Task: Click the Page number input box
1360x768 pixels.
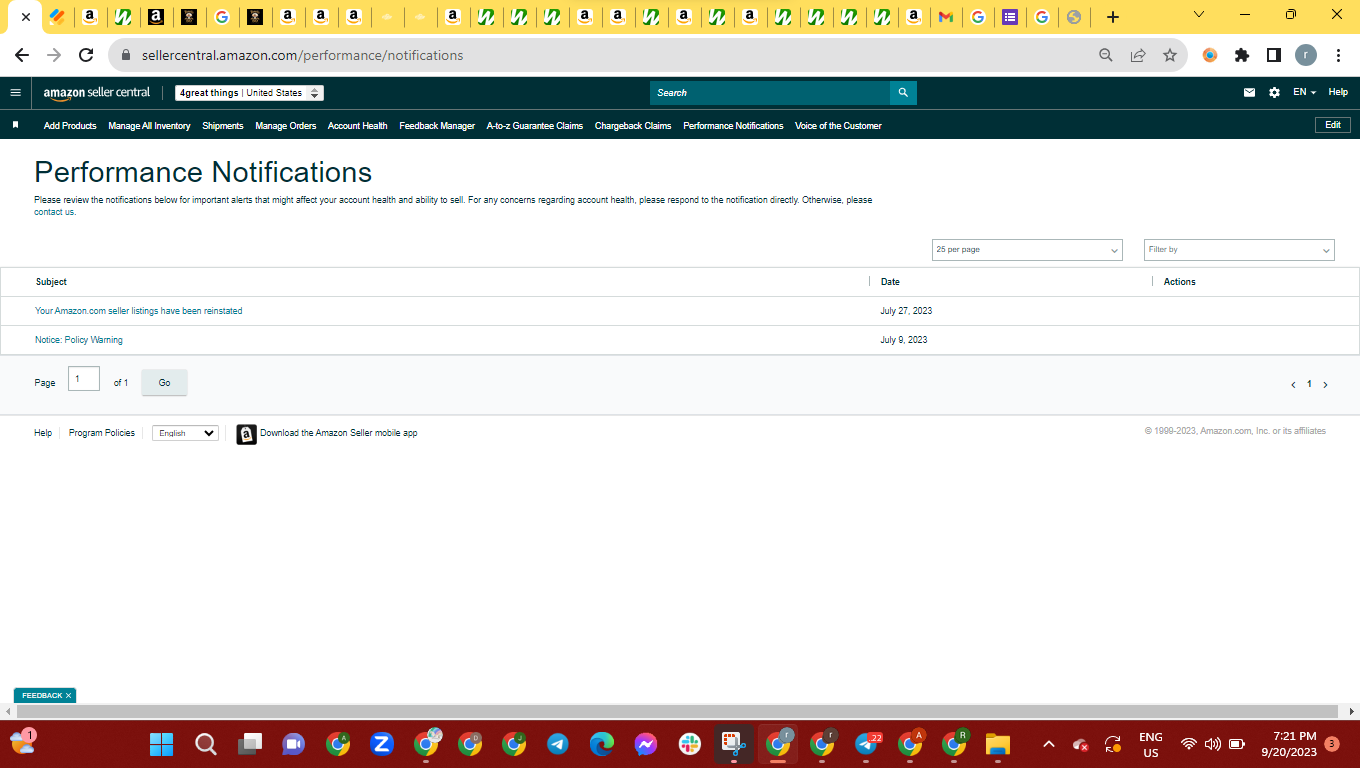Action: [x=84, y=379]
